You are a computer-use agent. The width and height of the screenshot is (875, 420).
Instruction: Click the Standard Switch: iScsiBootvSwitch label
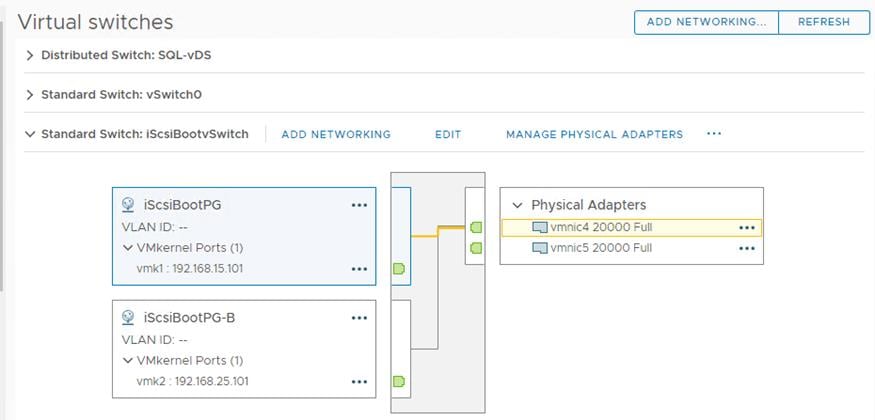[145, 134]
